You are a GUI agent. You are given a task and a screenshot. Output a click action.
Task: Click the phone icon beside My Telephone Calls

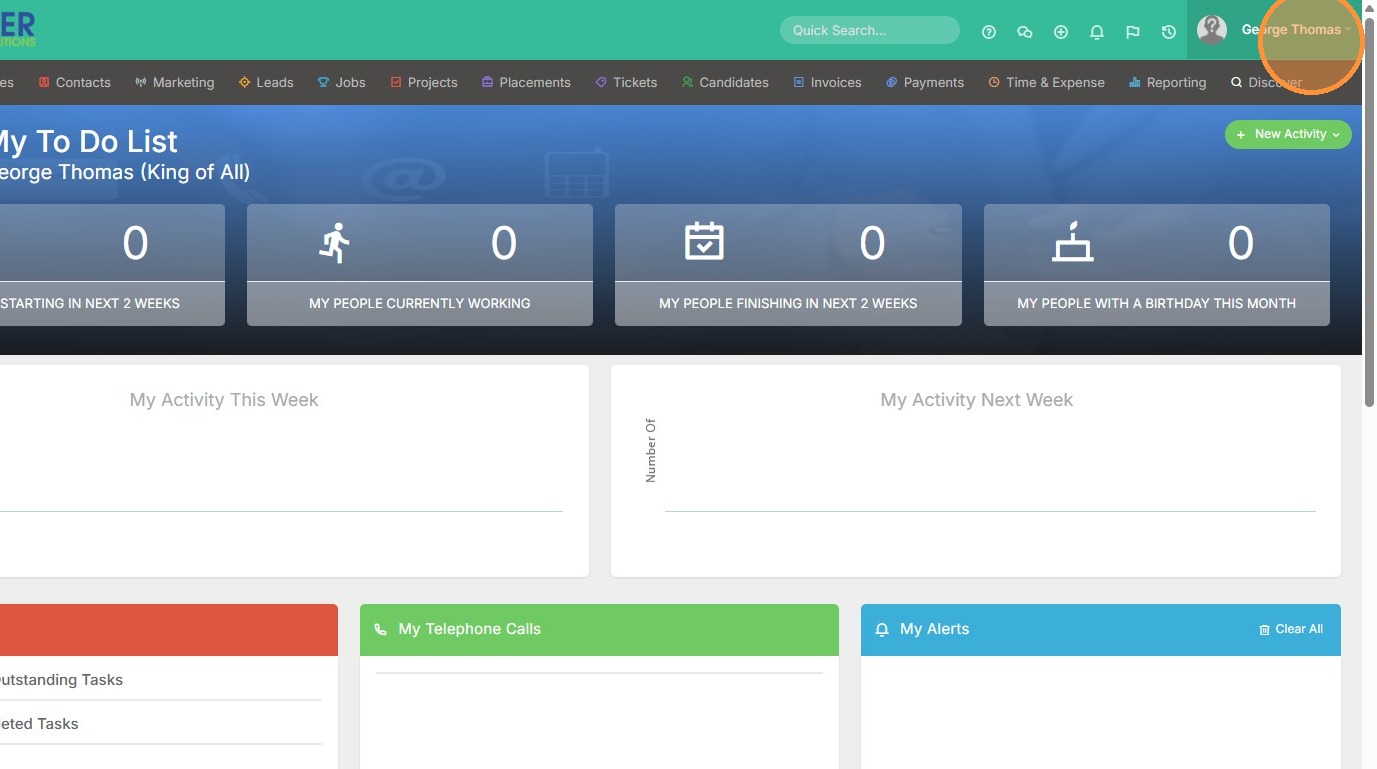380,630
